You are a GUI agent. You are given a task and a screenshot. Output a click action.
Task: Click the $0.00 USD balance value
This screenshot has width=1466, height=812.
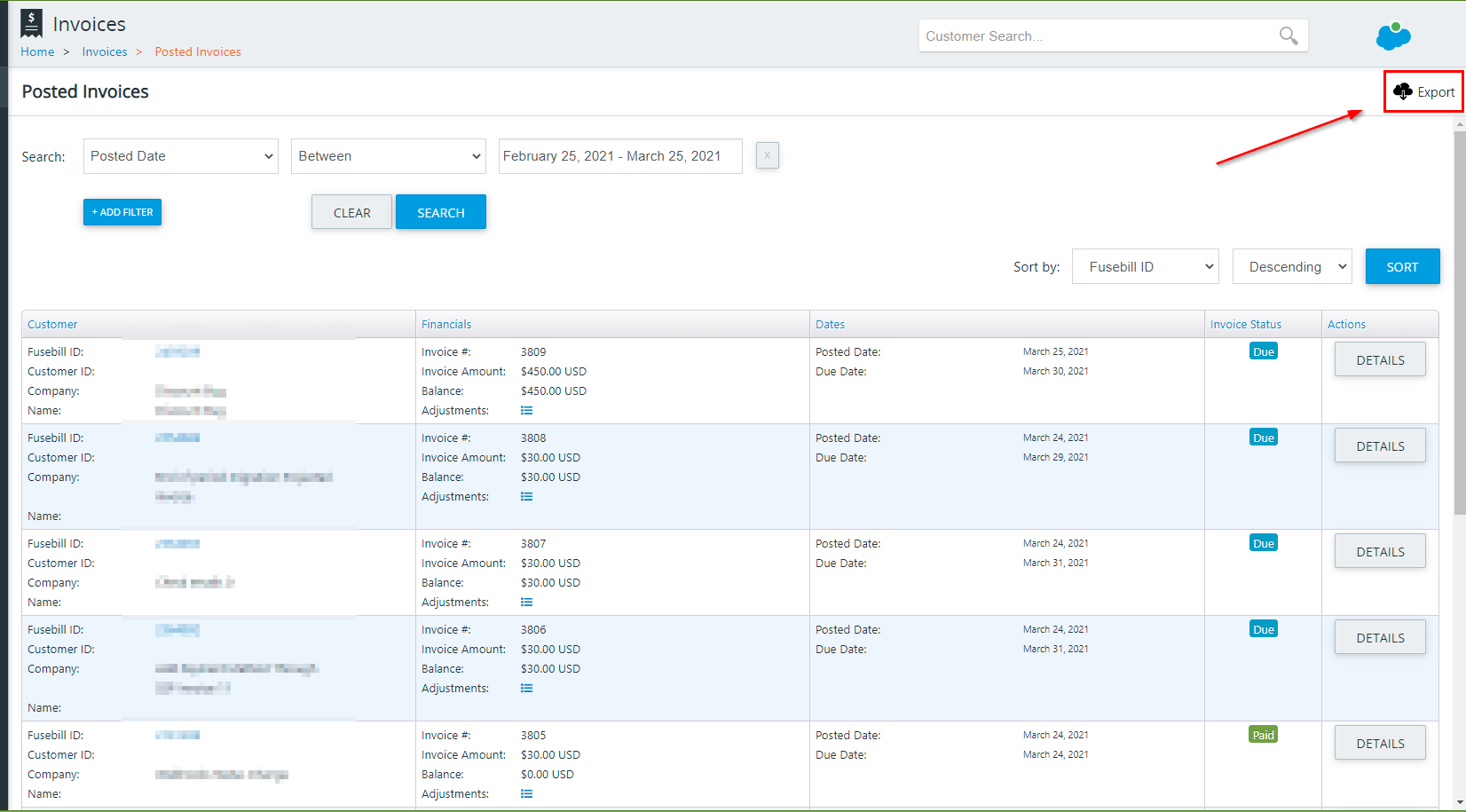(x=548, y=775)
